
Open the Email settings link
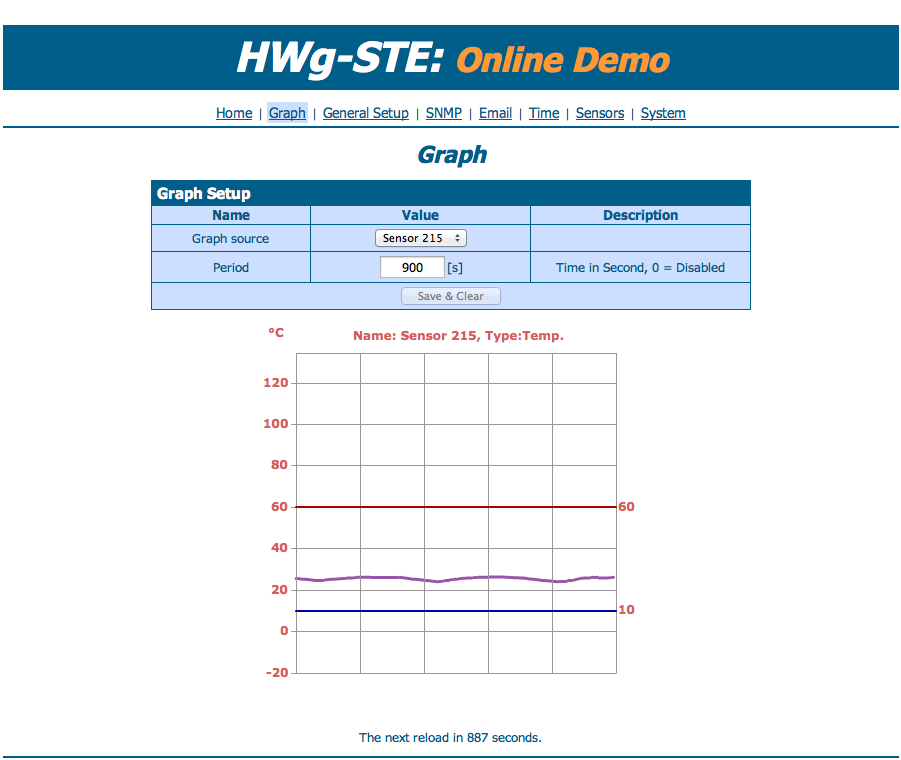click(x=495, y=113)
